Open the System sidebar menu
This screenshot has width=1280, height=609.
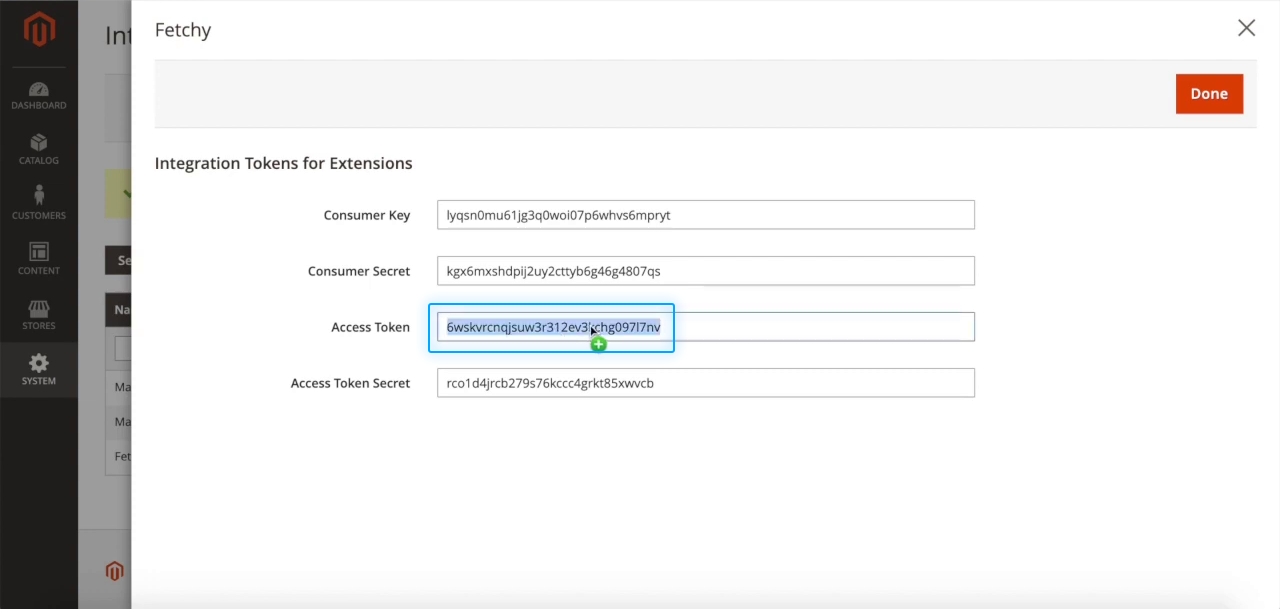click(x=39, y=369)
